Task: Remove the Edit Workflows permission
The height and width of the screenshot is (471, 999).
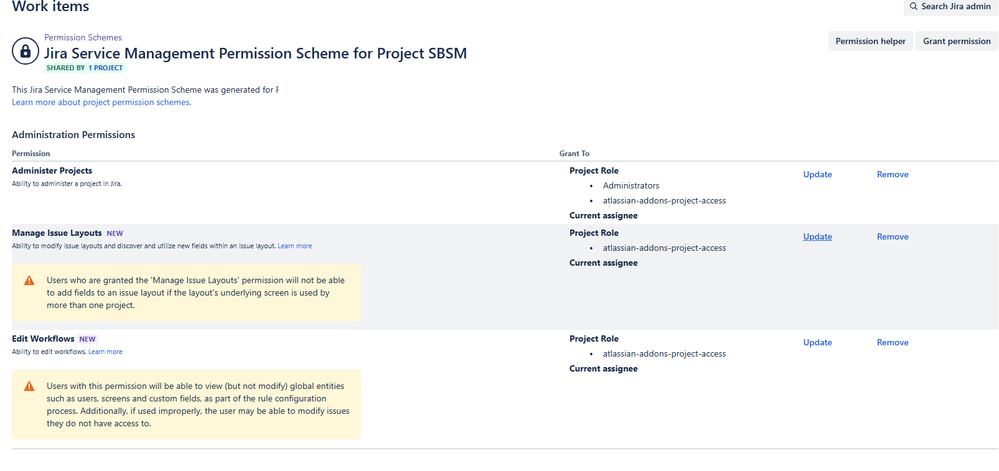Action: tap(892, 342)
